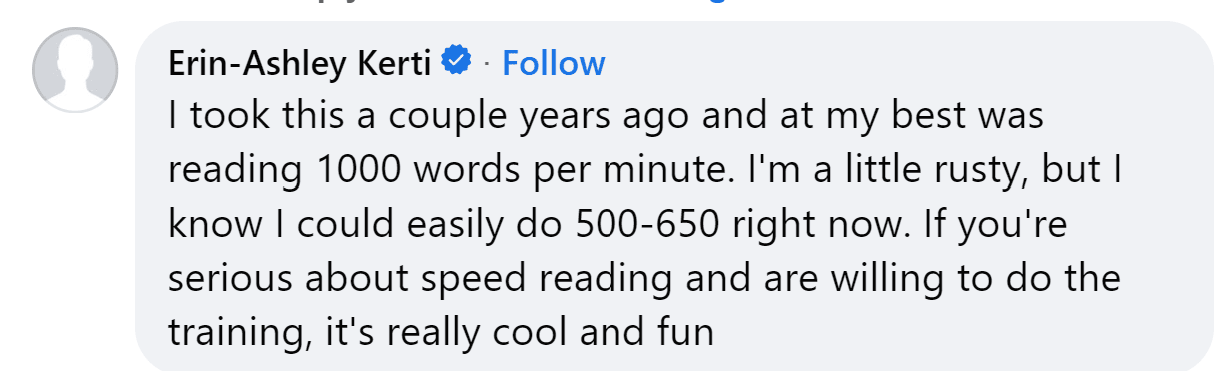Open Erin-Ashley Kerti's profile name link
The image size is (1224, 372).
(x=299, y=63)
